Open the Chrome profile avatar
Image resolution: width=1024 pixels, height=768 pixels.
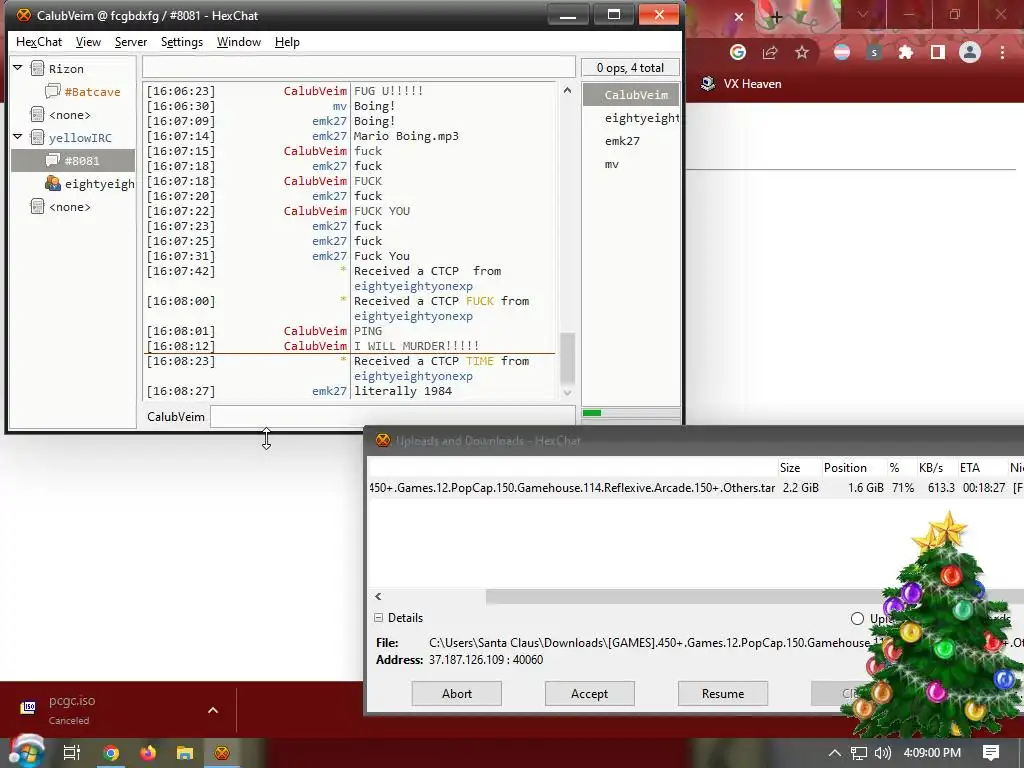[x=970, y=52]
